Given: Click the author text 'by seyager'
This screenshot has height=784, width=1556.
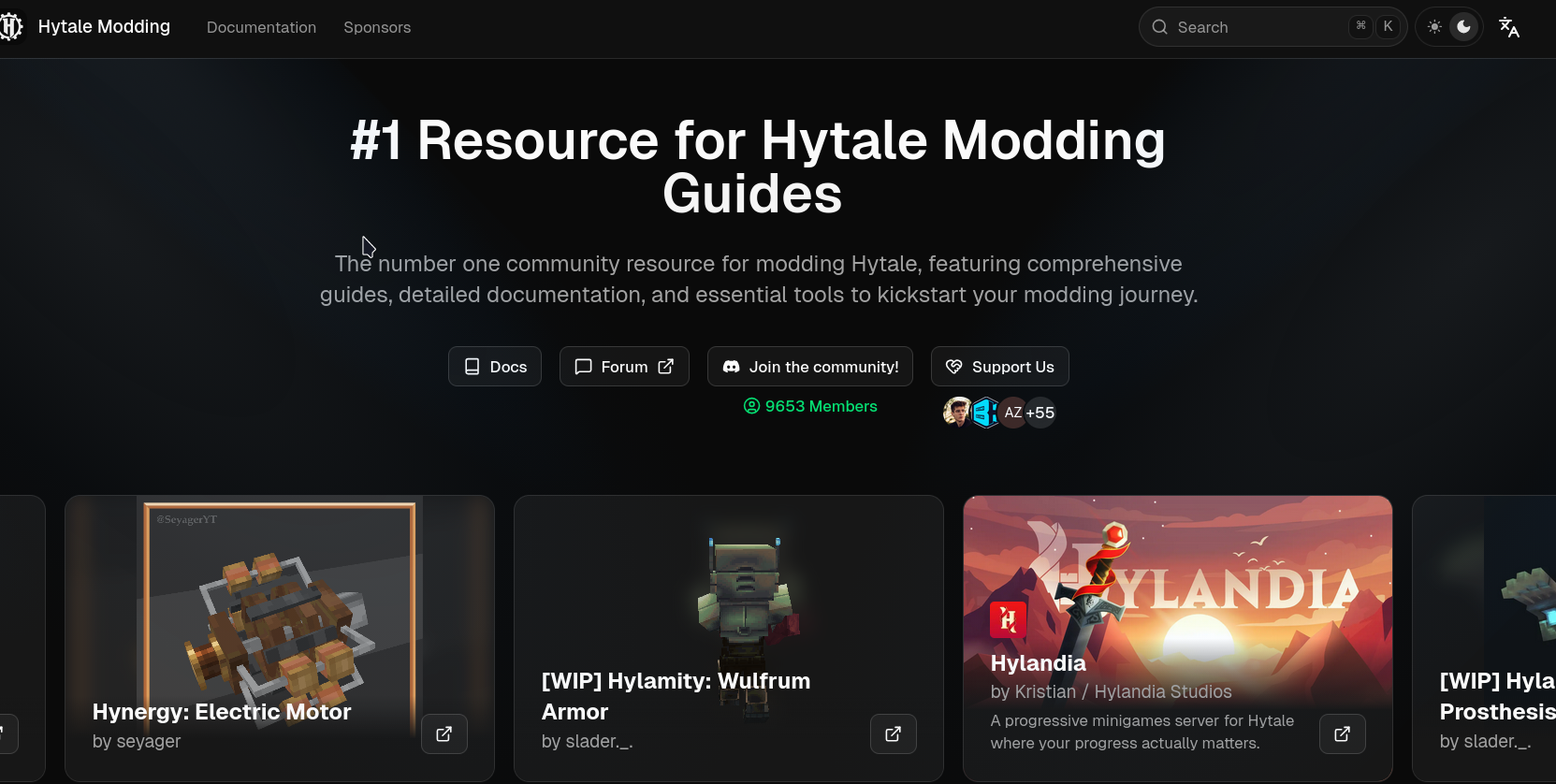Looking at the screenshot, I should [137, 741].
